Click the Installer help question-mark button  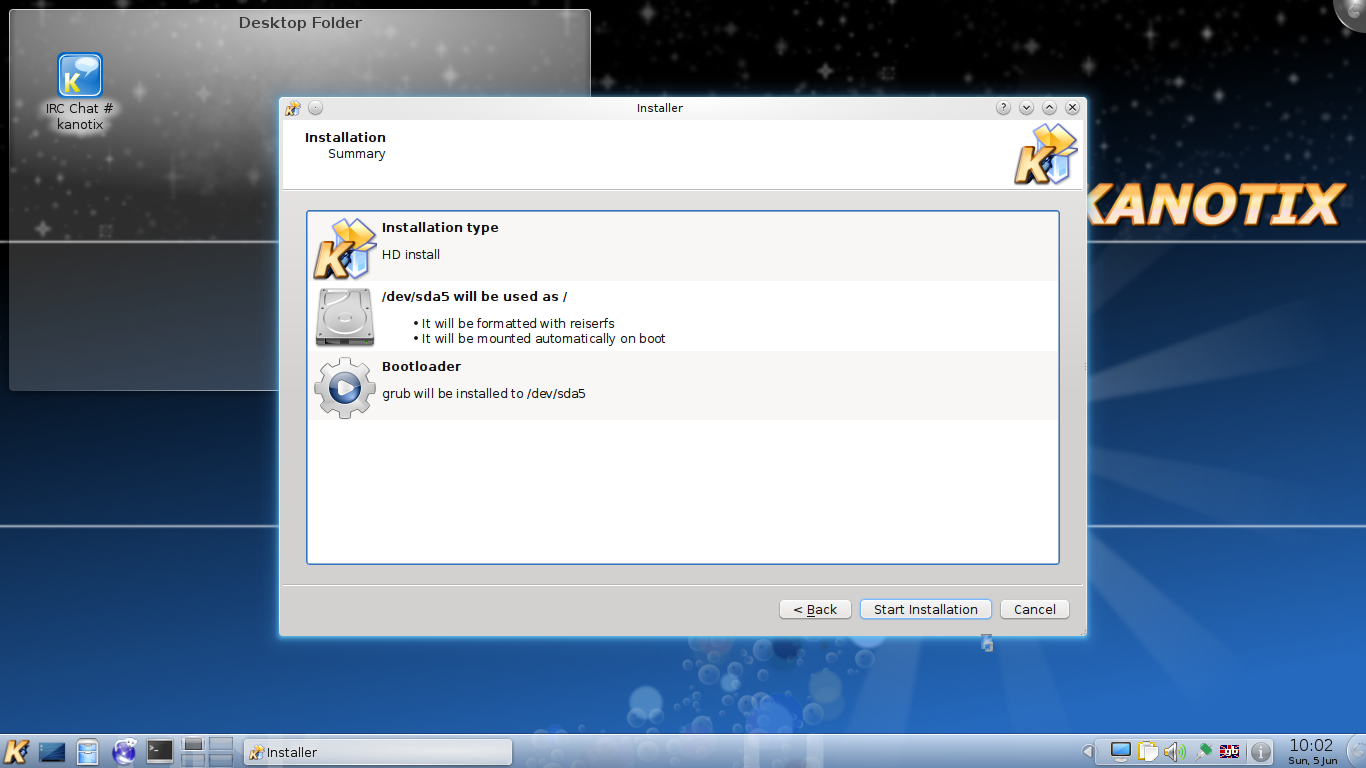(1003, 108)
